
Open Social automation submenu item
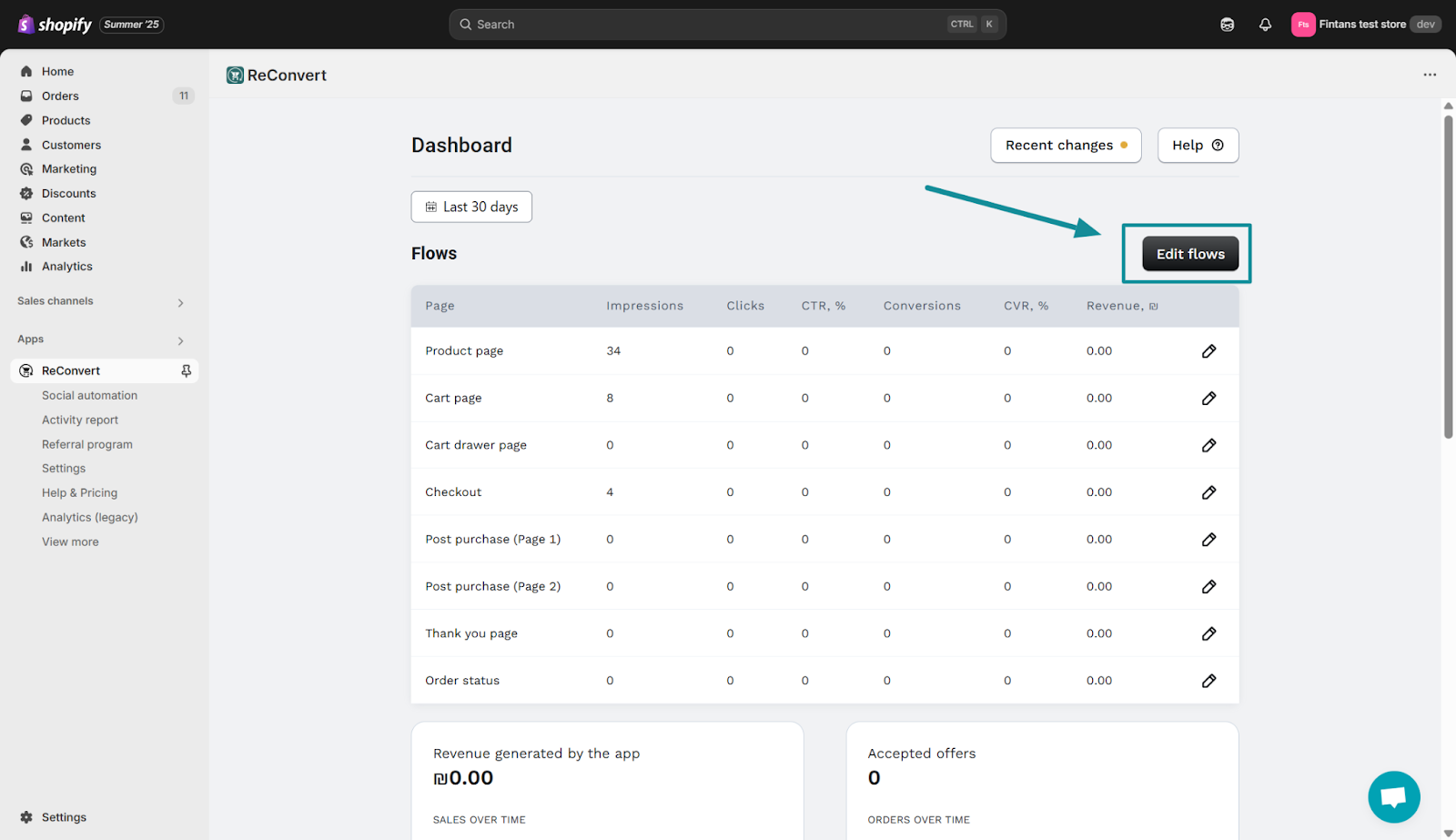(89, 395)
